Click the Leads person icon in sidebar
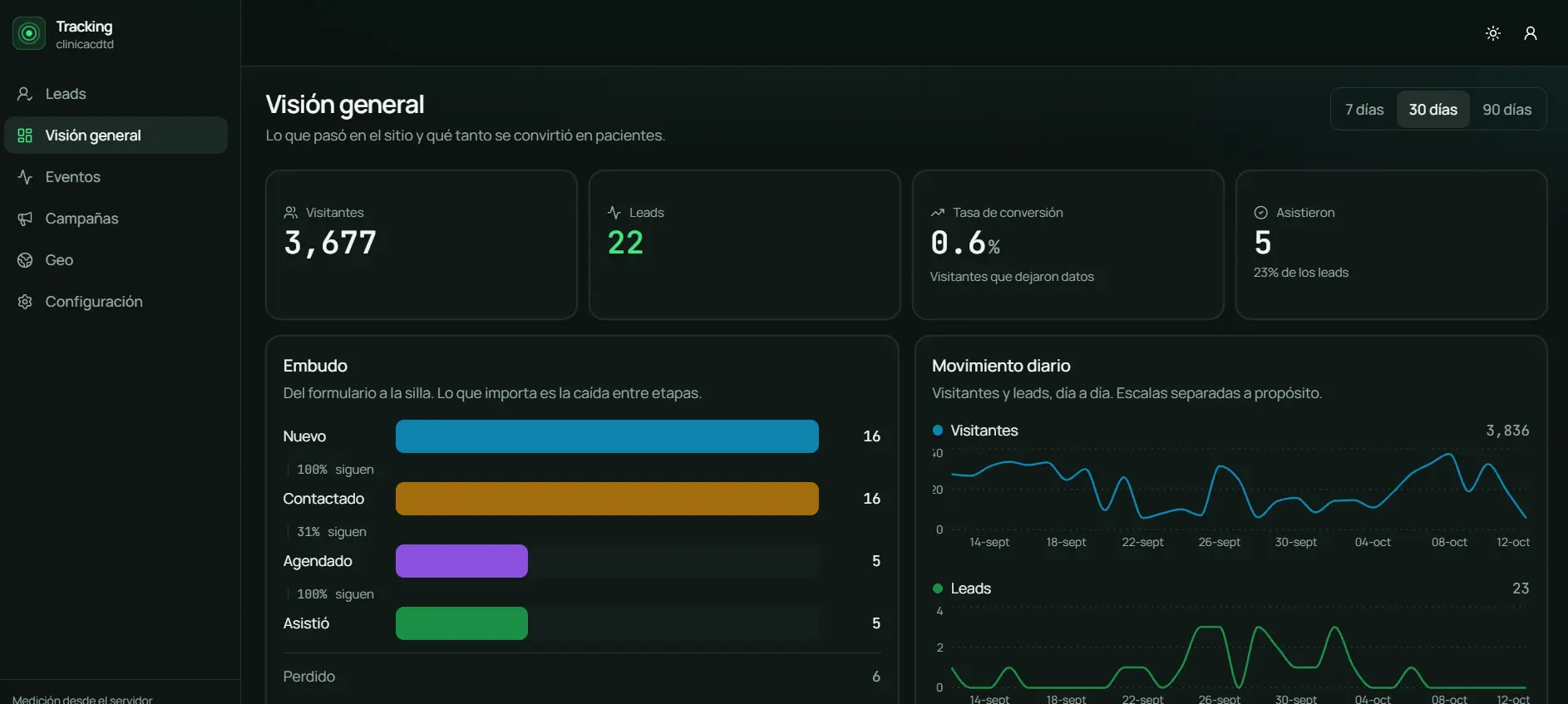Image resolution: width=1568 pixels, height=704 pixels. 25,94
